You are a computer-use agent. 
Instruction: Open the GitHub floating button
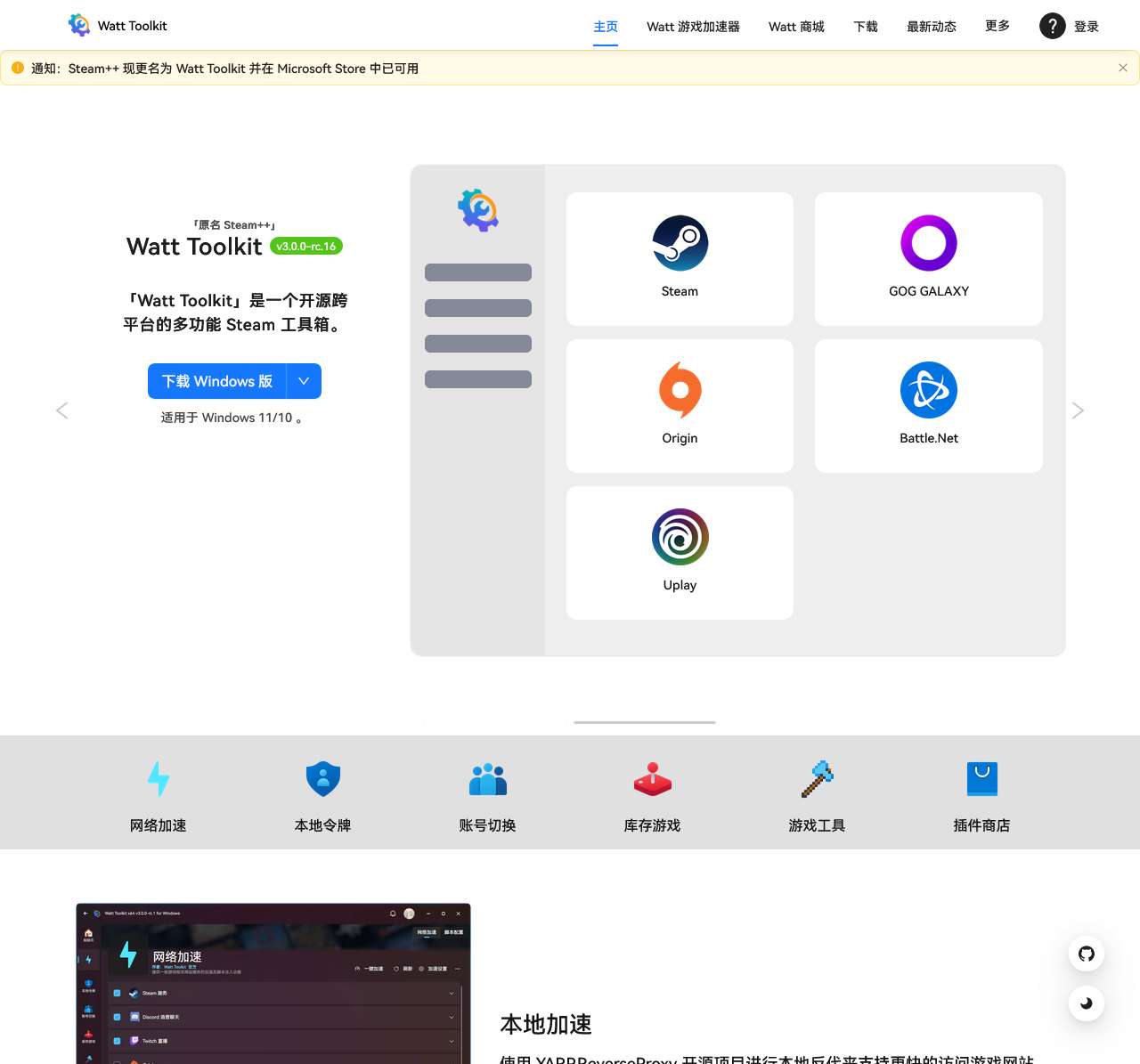click(1087, 954)
